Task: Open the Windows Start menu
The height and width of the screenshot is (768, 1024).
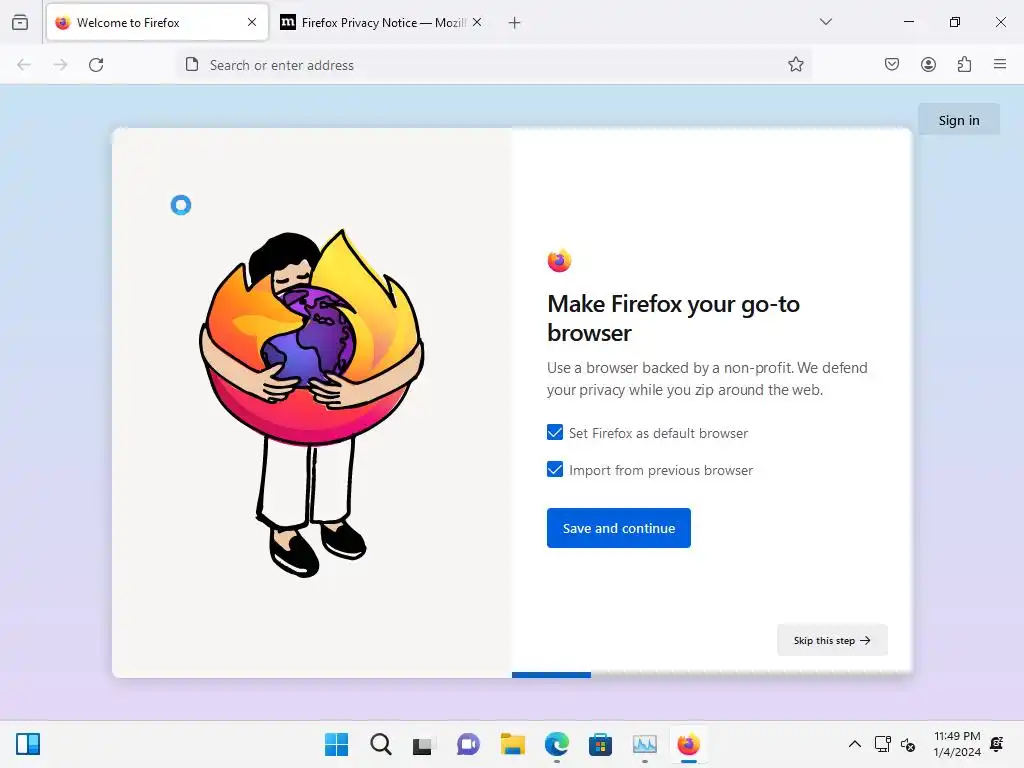Action: [x=336, y=744]
